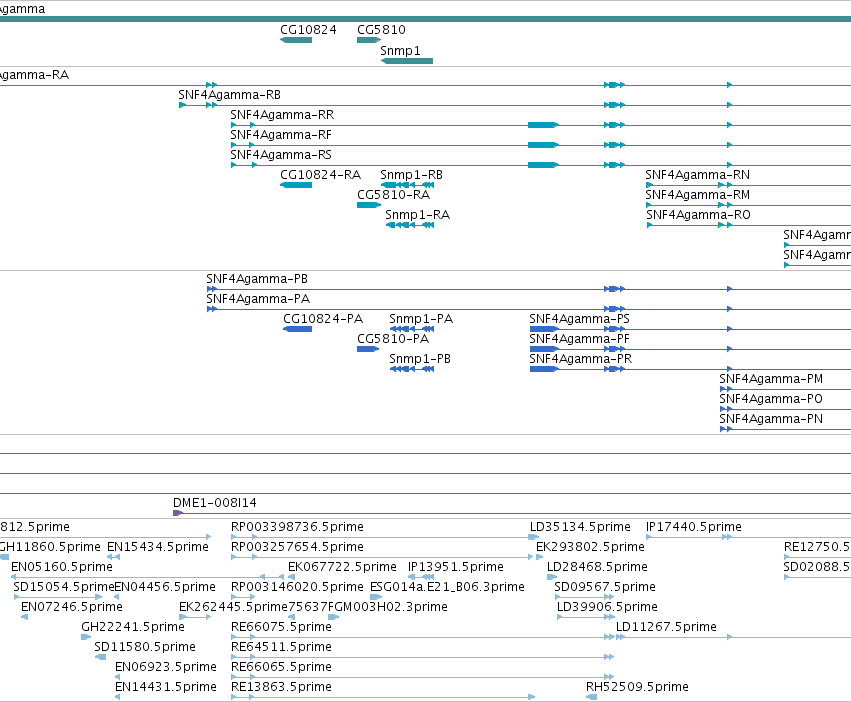851x702 pixels.
Task: Click the Snmp1 gene span bar
Action: (407, 61)
